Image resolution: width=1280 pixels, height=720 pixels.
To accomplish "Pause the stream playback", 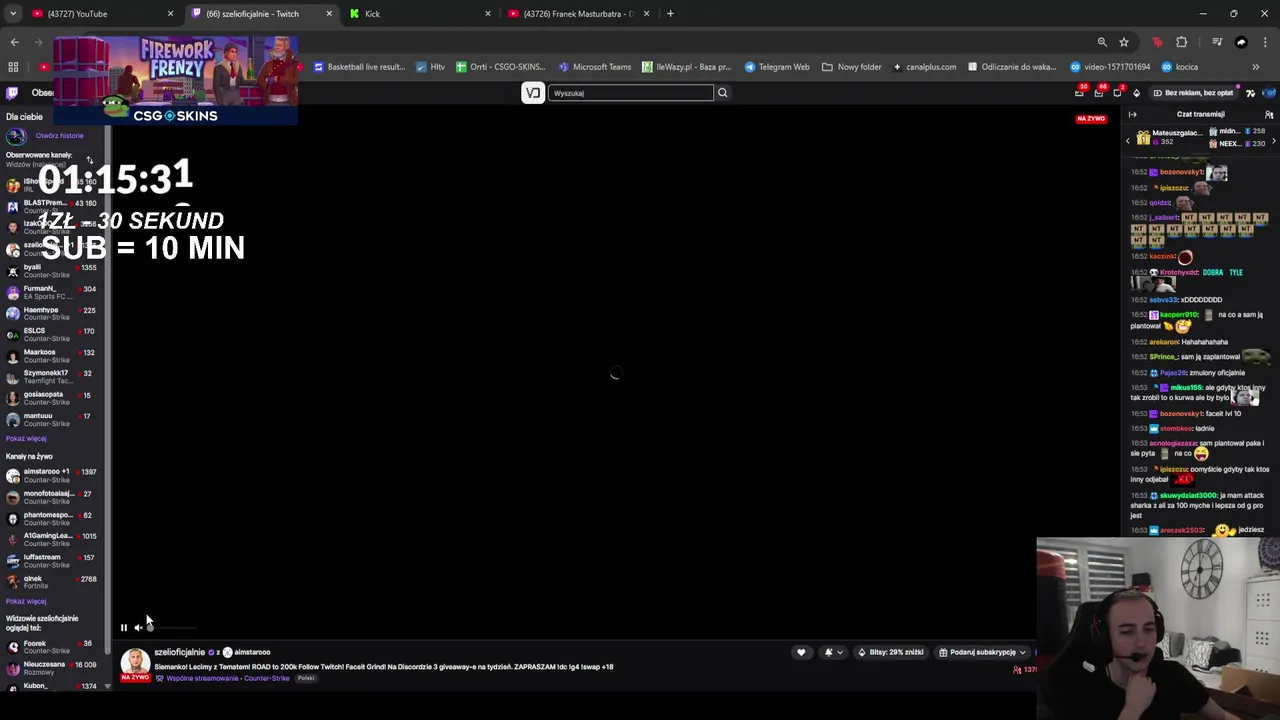I will [124, 628].
